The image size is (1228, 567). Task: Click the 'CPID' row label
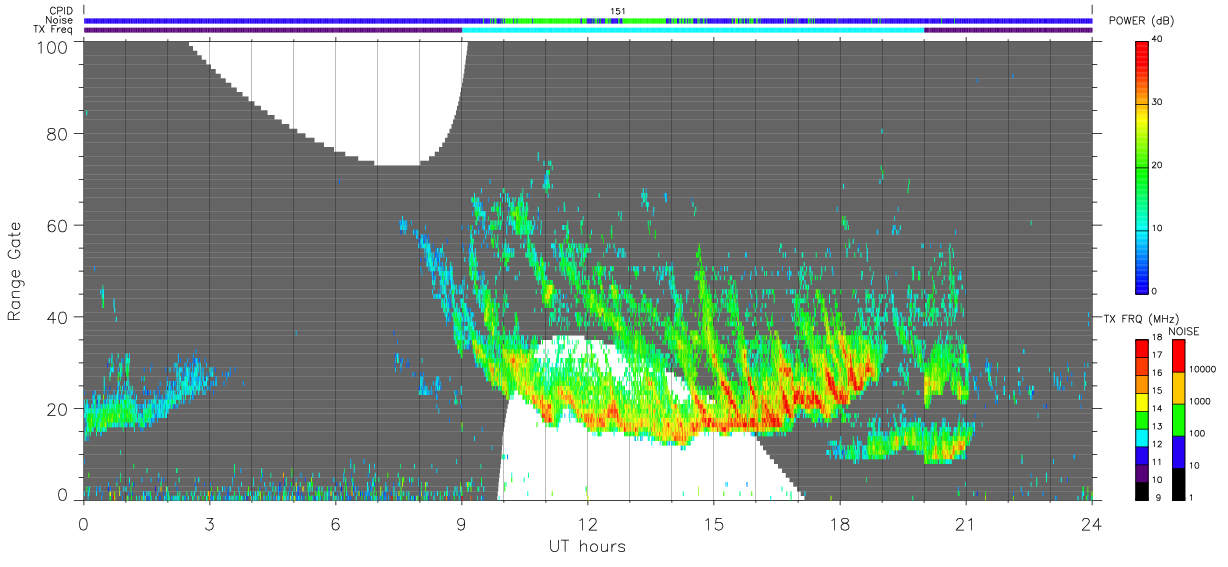tap(61, 10)
